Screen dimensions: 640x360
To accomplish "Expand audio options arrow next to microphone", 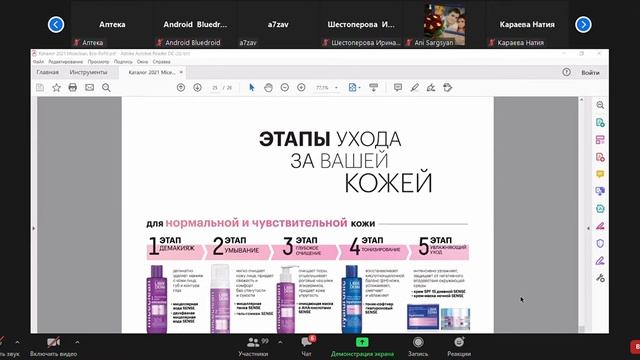I will [x=17, y=342].
